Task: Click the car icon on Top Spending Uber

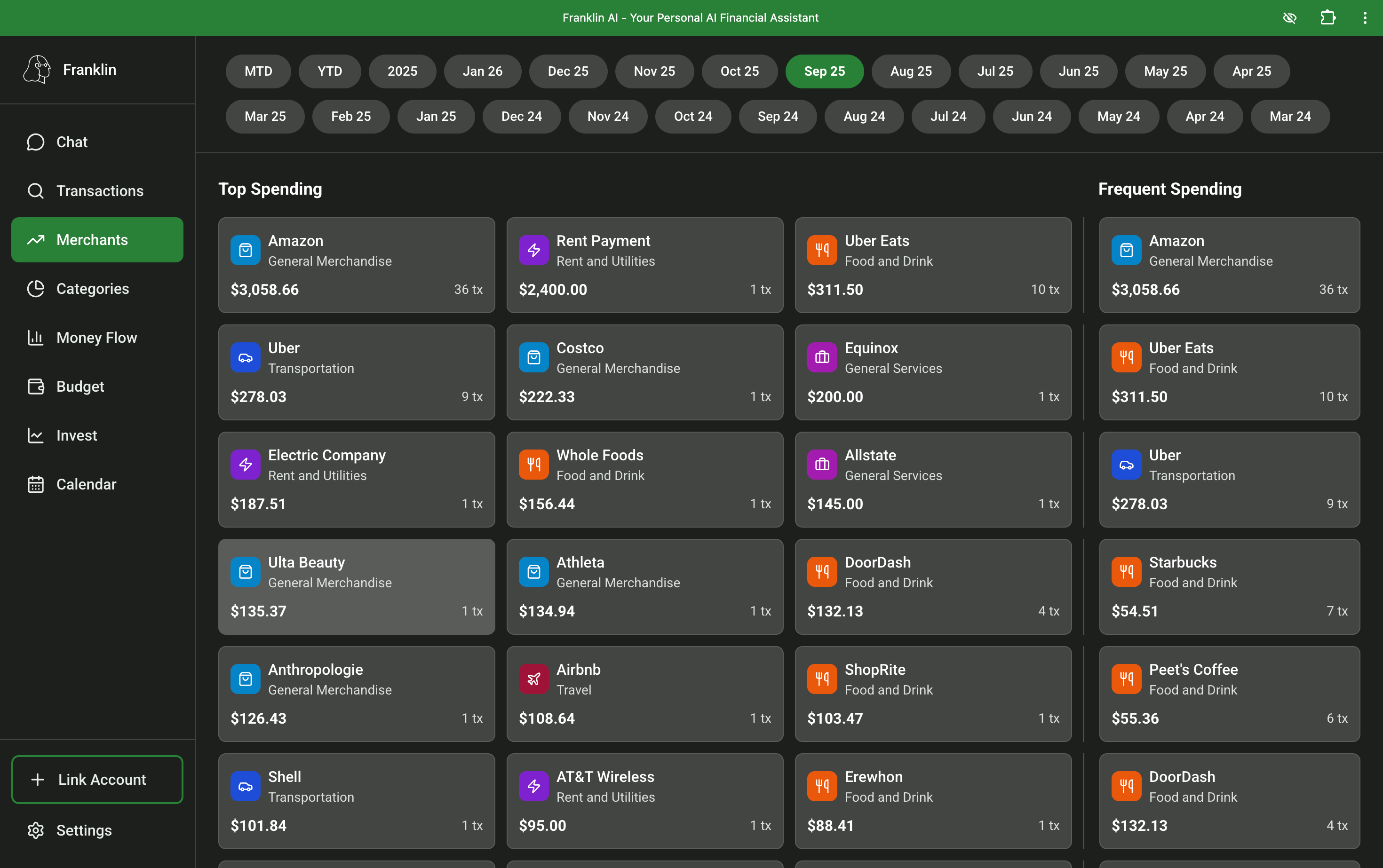Action: click(x=245, y=358)
